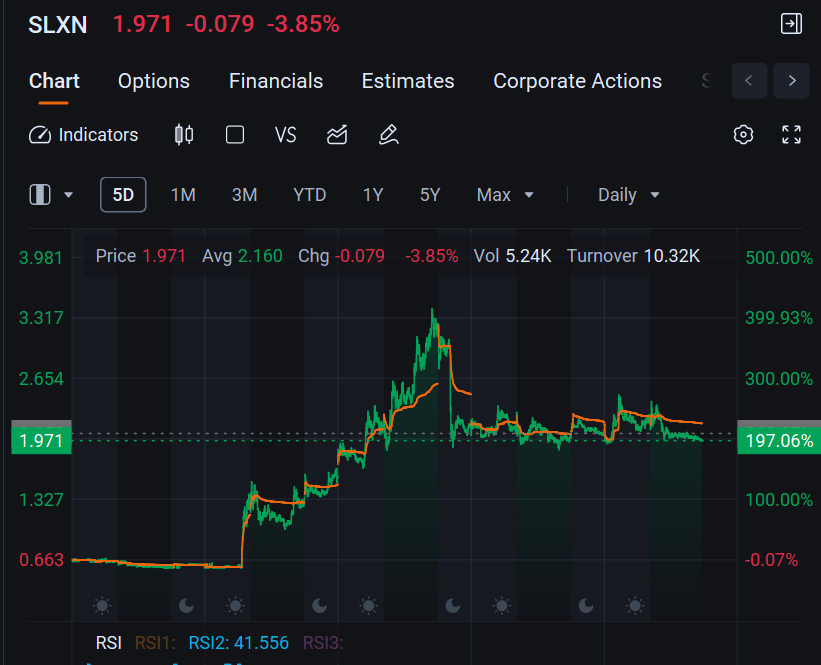Click the Turnover 10.32K value
This screenshot has width=821, height=665.
(633, 256)
